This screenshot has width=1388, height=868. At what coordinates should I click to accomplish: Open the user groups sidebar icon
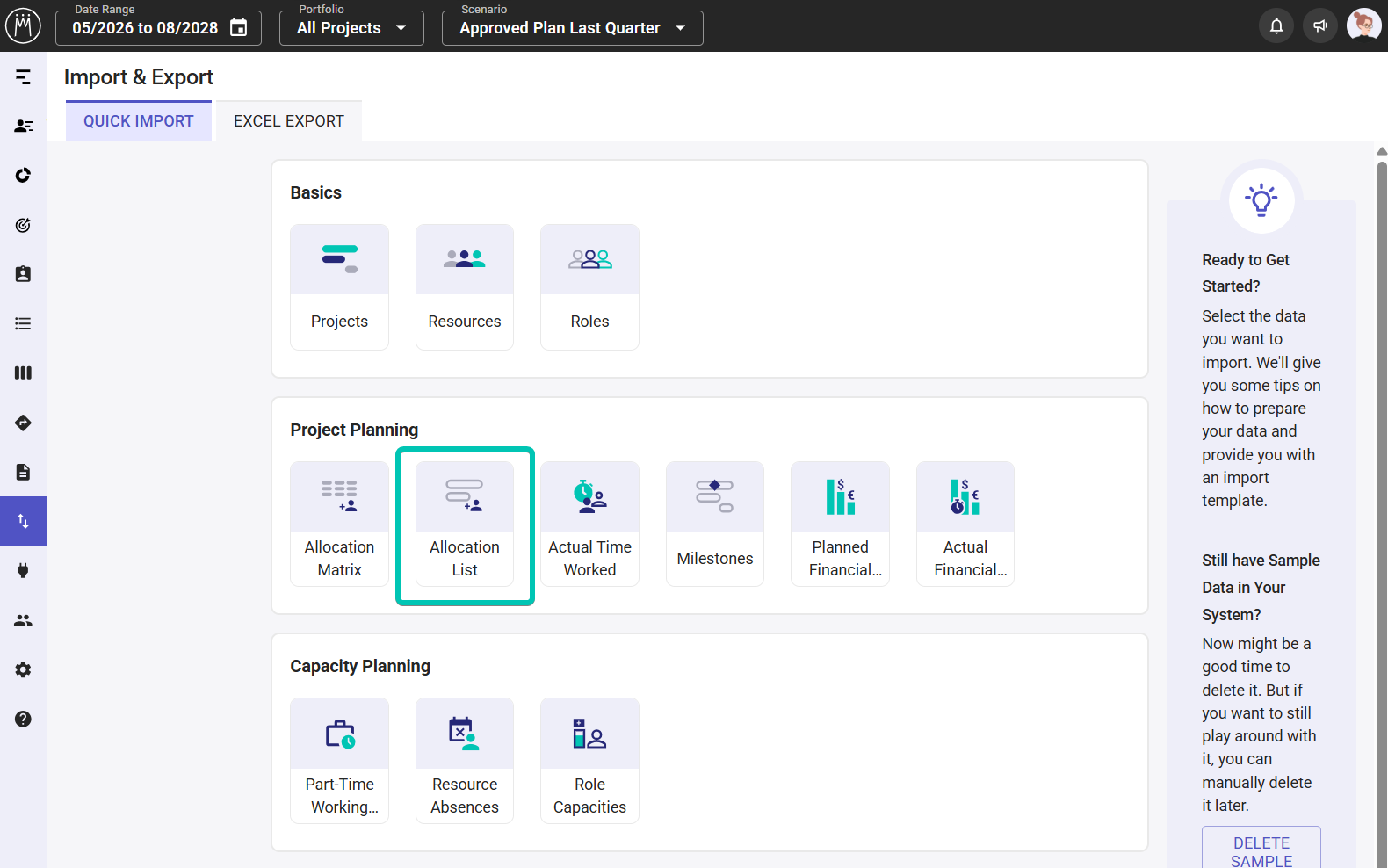(23, 620)
